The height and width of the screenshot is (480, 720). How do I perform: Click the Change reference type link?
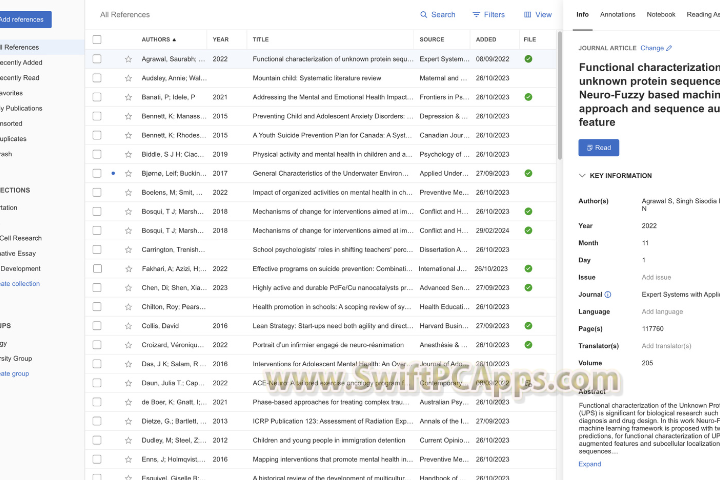[652, 48]
